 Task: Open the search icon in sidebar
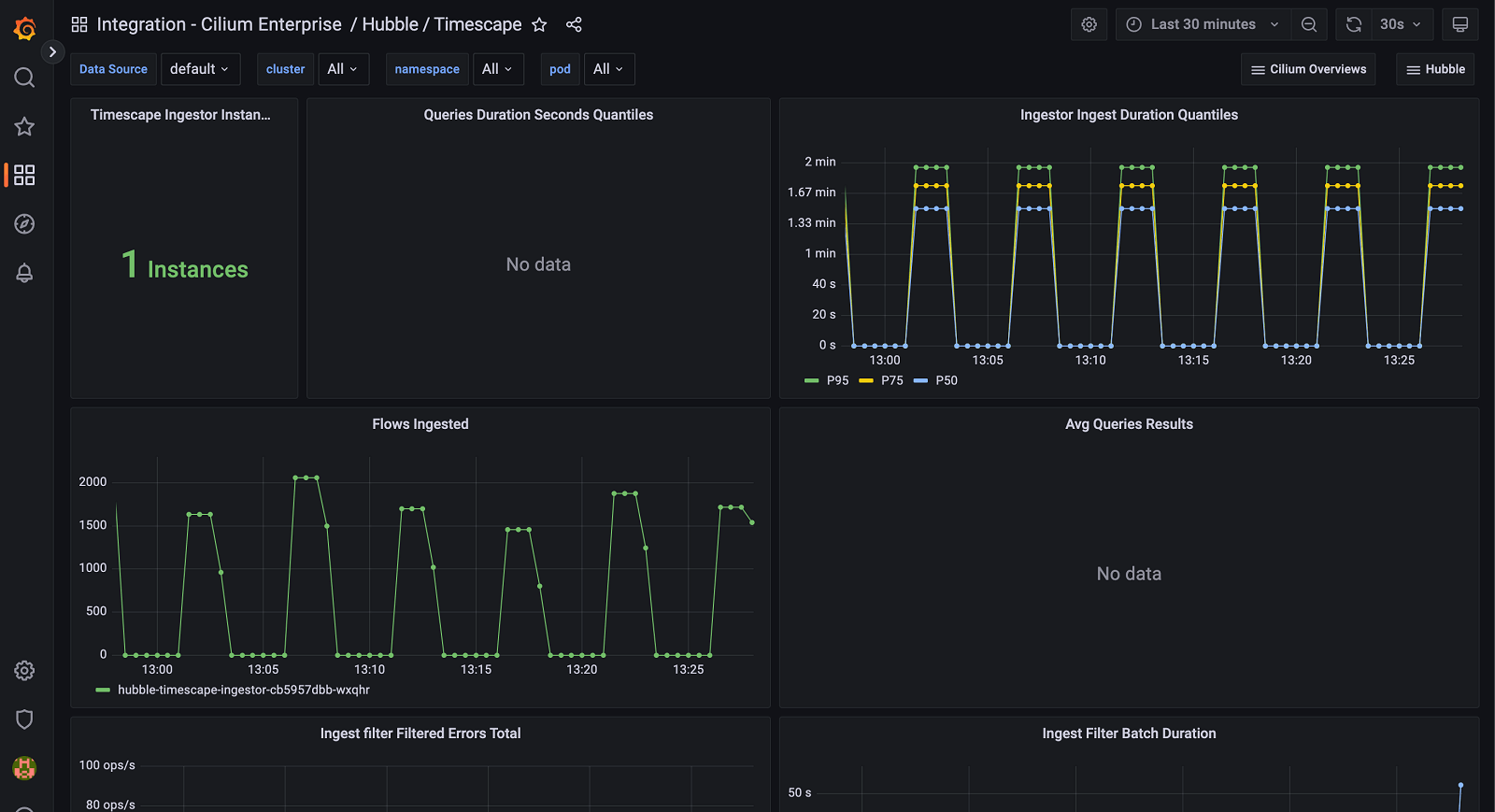(x=25, y=78)
